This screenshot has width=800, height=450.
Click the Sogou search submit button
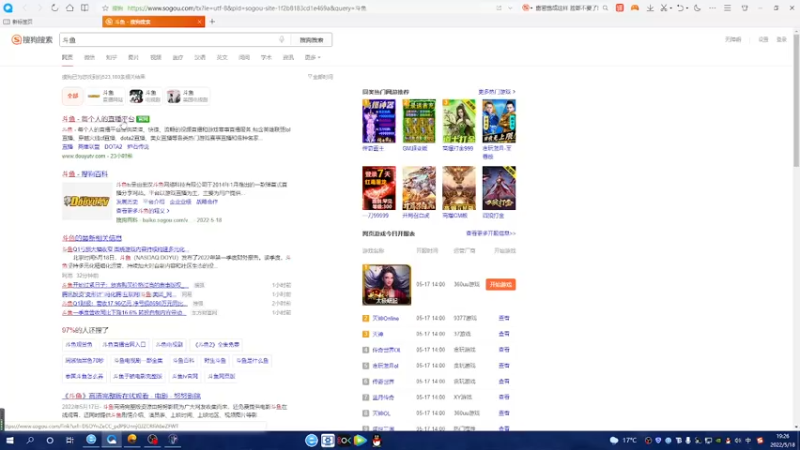tap(311, 40)
